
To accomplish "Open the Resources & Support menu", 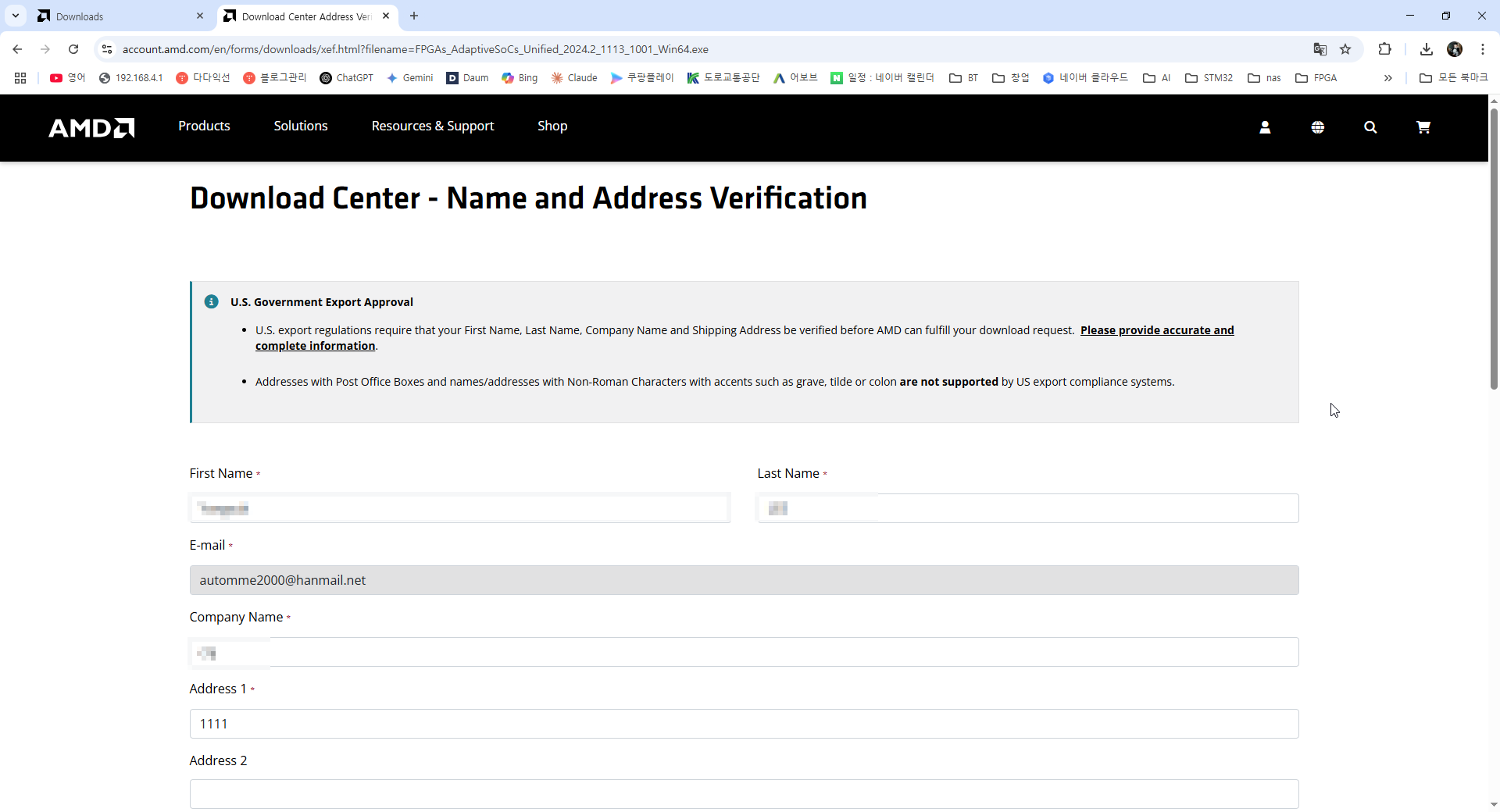I will pos(433,126).
